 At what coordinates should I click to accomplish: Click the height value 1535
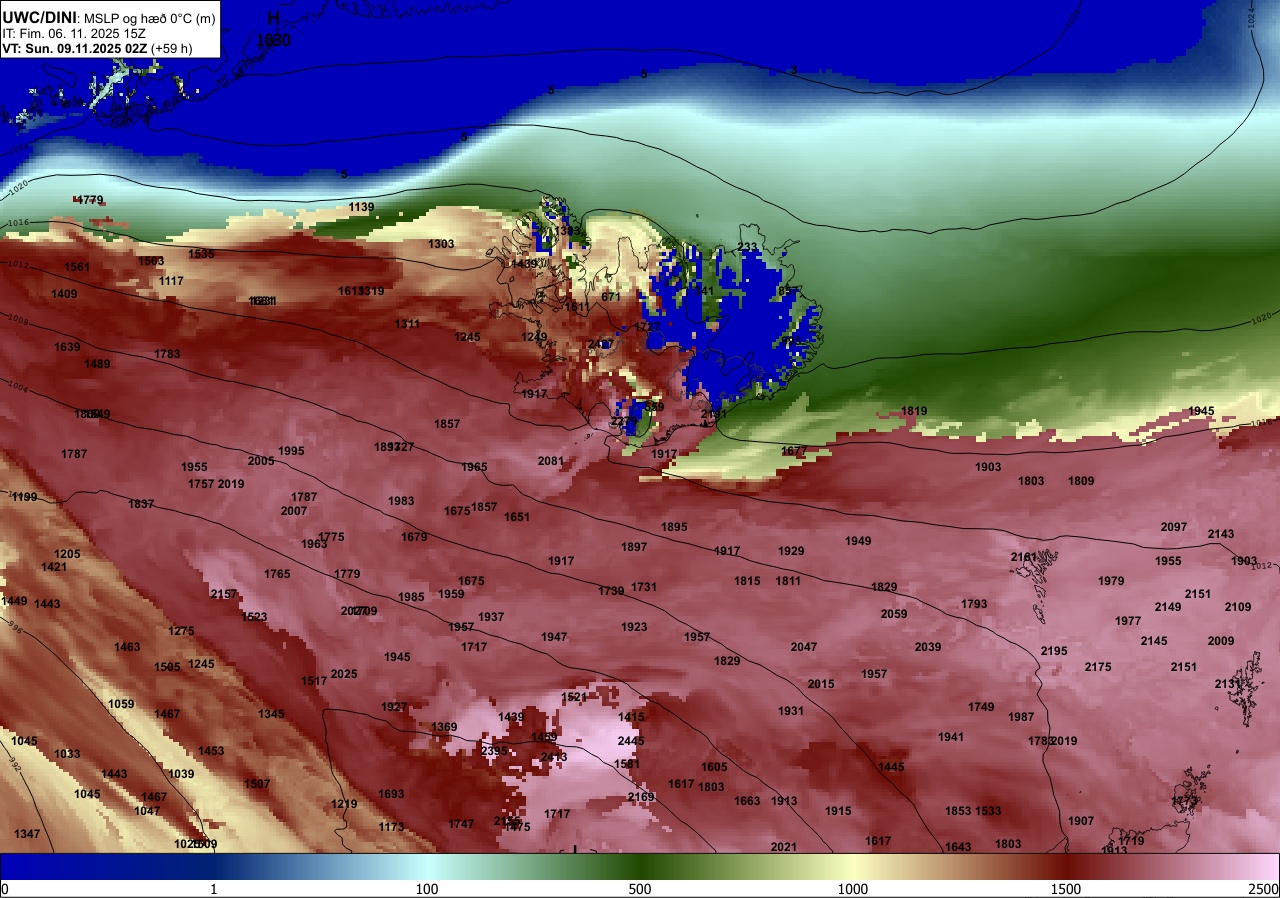coord(201,254)
